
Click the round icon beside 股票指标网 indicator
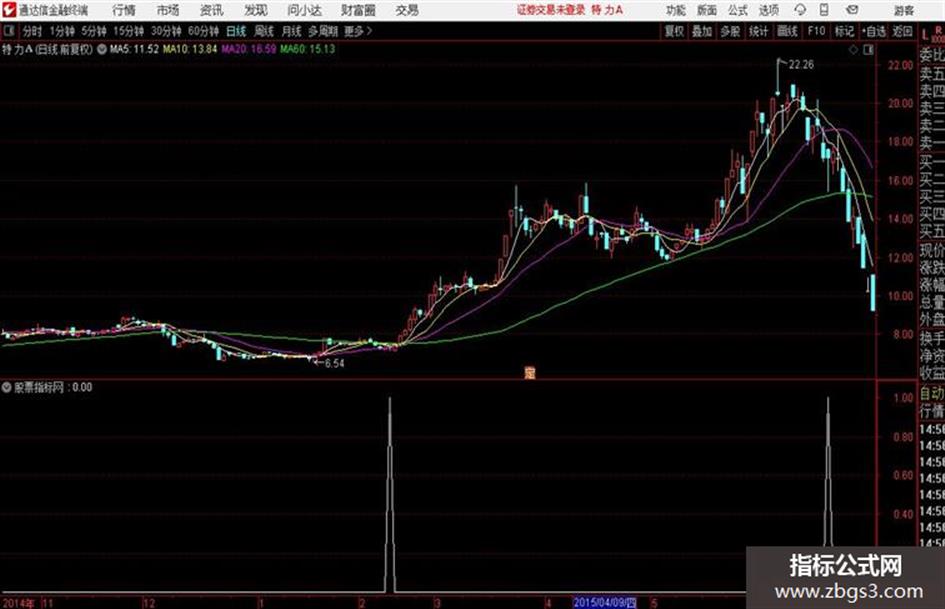point(7,387)
